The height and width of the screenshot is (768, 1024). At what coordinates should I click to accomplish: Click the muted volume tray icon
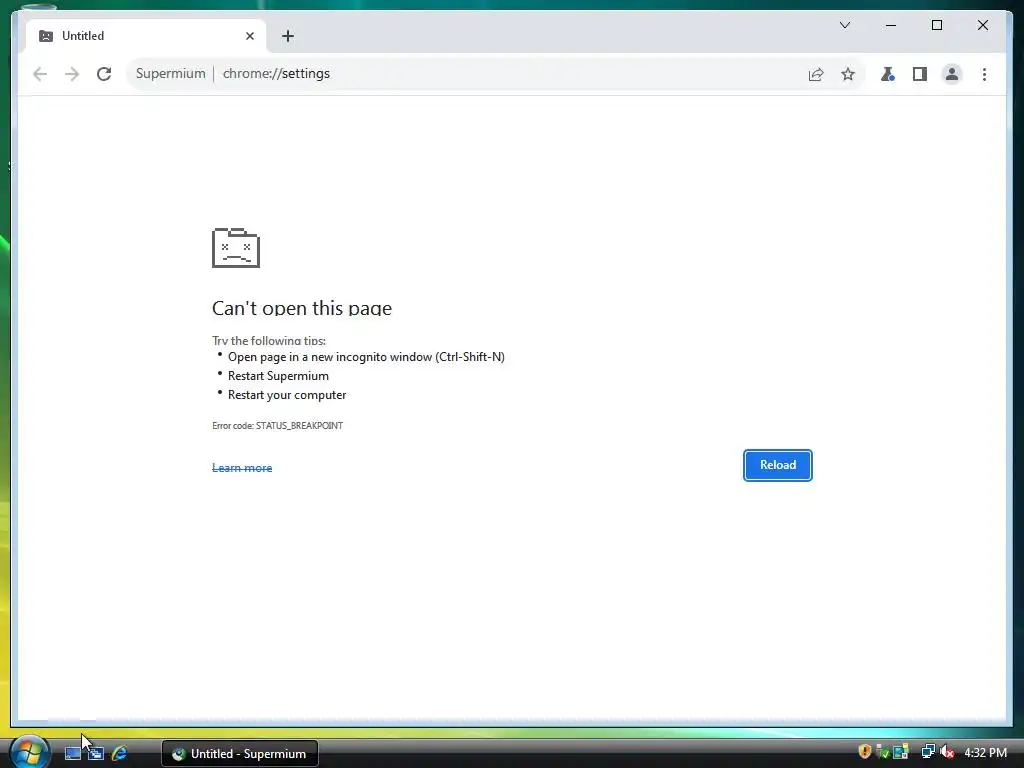click(946, 752)
